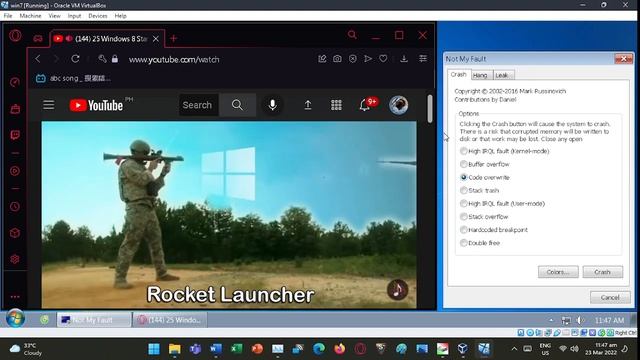Switch to the Leak tab
This screenshot has width=640, height=360.
[502, 75]
